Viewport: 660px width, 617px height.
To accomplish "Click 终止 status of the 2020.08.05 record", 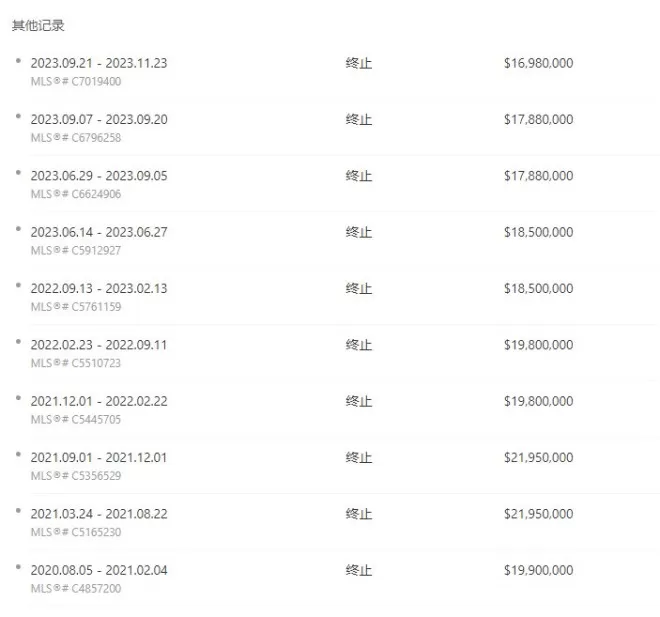I will click(x=359, y=570).
